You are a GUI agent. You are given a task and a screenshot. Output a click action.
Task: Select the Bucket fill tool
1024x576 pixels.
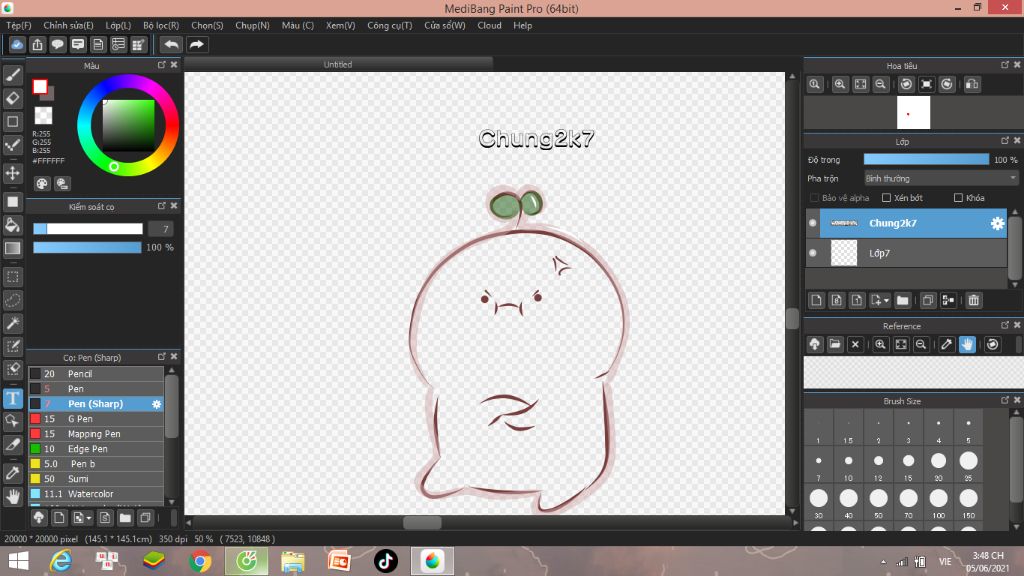12,225
